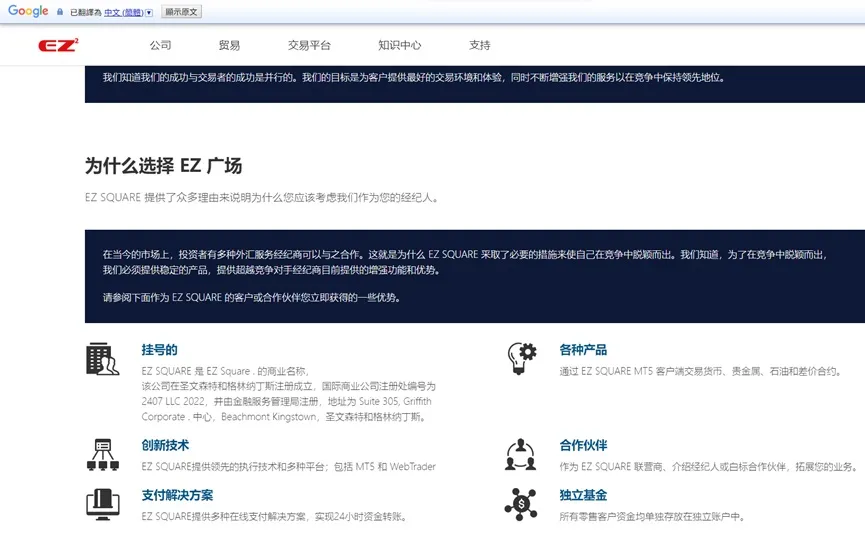865x556 pixels.
Task: Open the 公司 menu
Action: click(x=160, y=45)
